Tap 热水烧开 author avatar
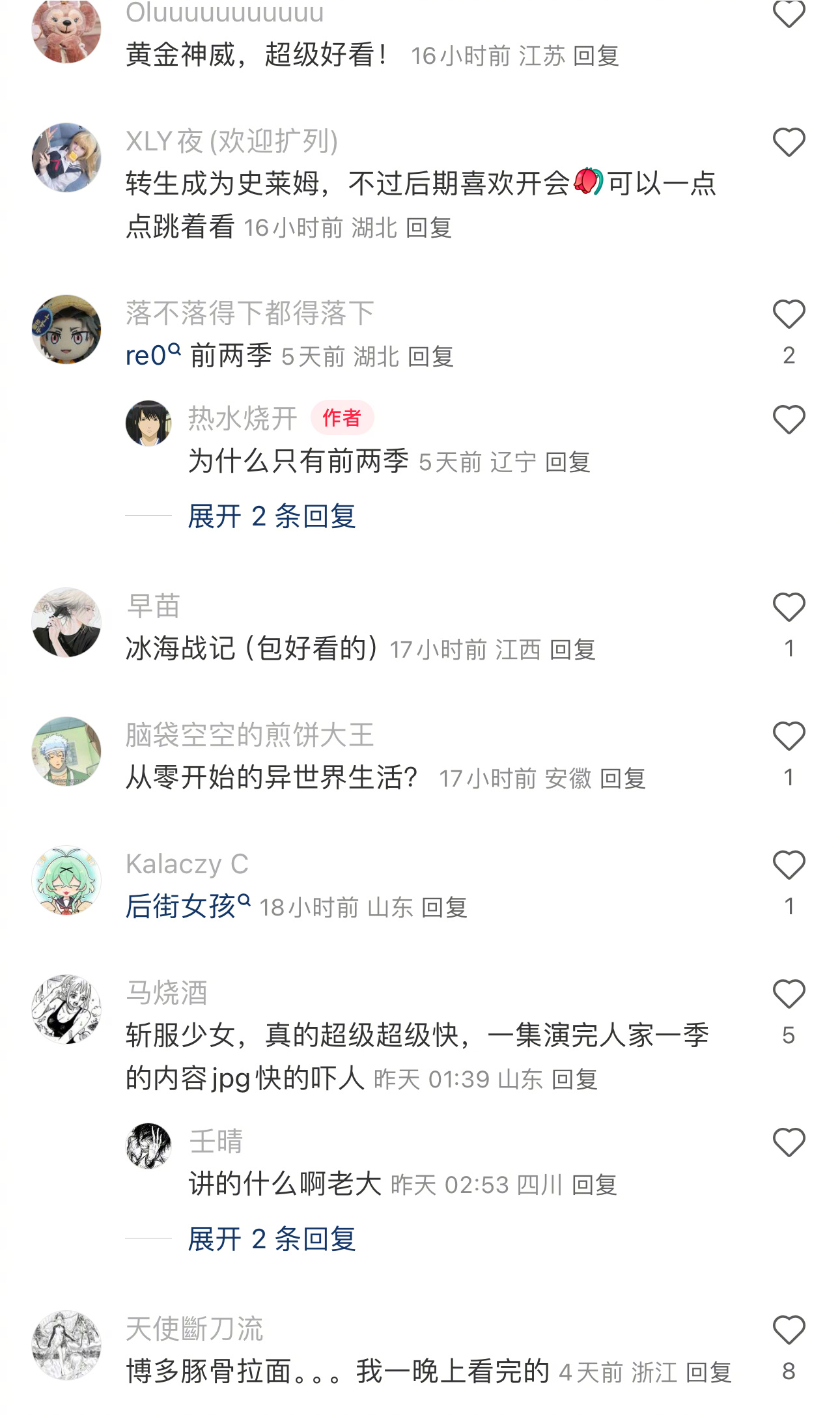Image resolution: width=840 pixels, height=1415 pixels. tap(148, 423)
